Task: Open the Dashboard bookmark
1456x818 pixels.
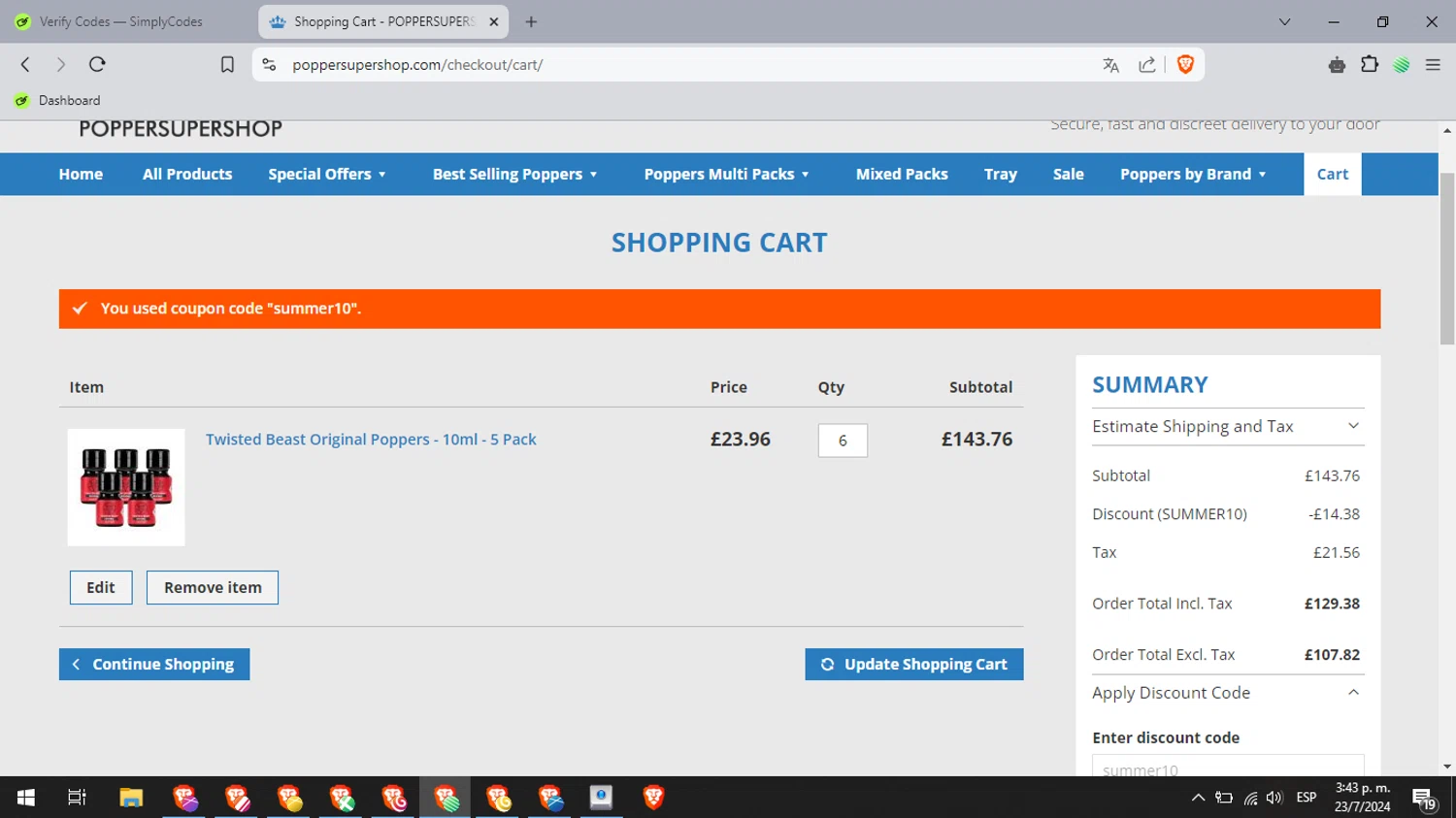Action: click(x=58, y=100)
